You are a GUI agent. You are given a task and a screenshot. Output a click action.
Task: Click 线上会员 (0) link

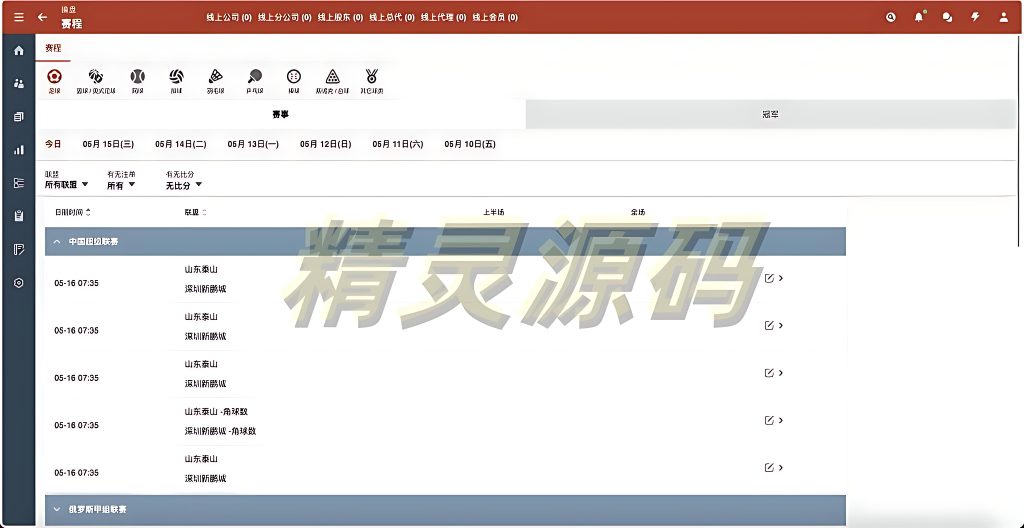[x=495, y=18]
